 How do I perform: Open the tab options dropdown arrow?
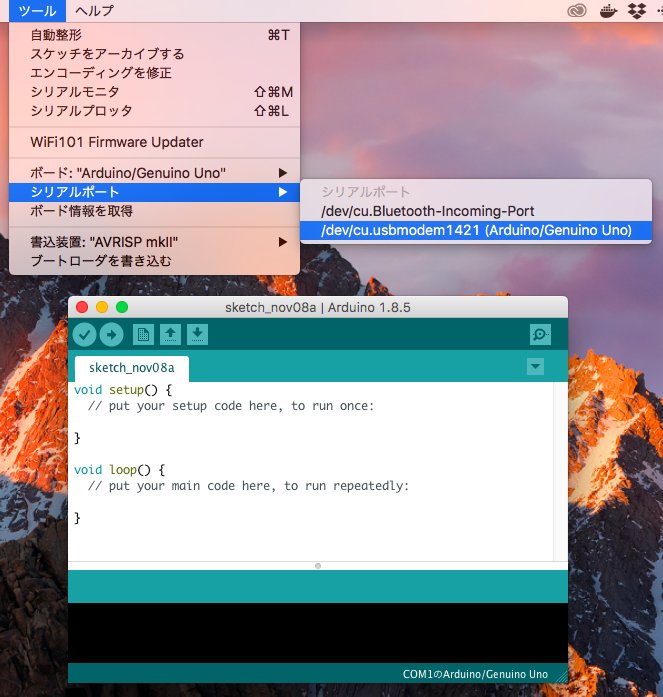tap(535, 367)
